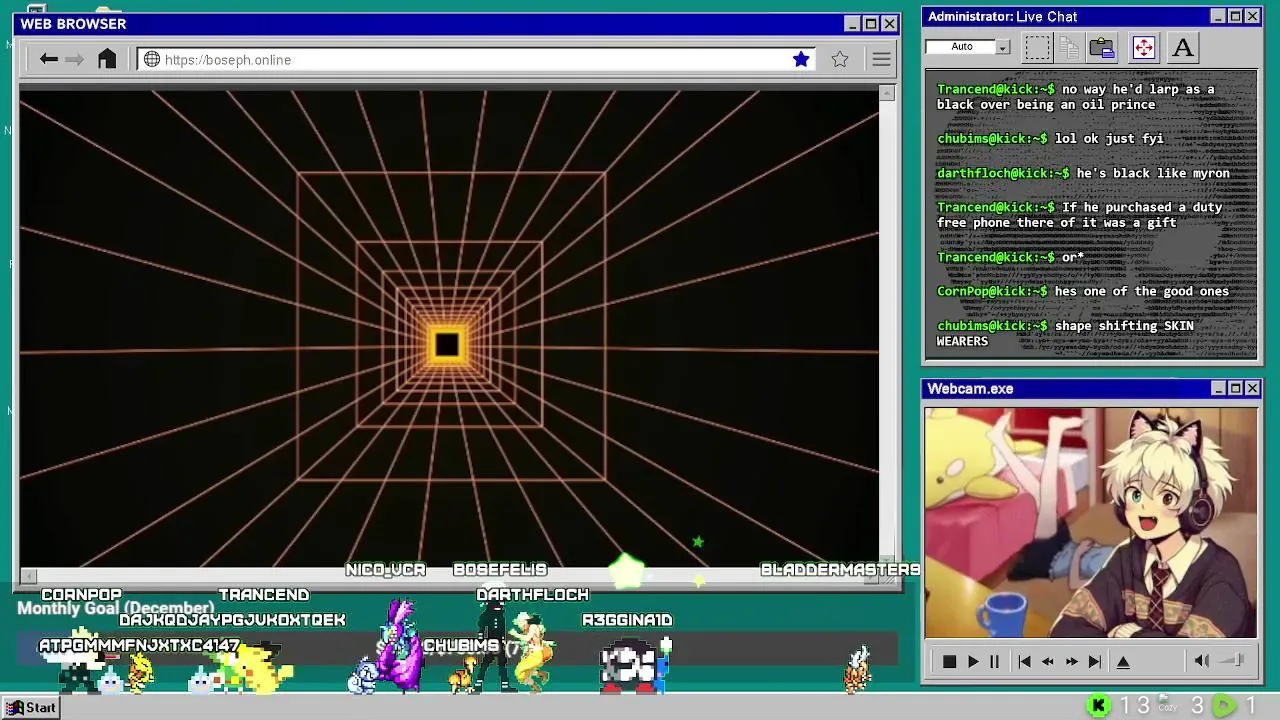Image resolution: width=1280 pixels, height=720 pixels.
Task: Click 'hes one of the good ones' message
Action: pyautogui.click(x=1082, y=291)
